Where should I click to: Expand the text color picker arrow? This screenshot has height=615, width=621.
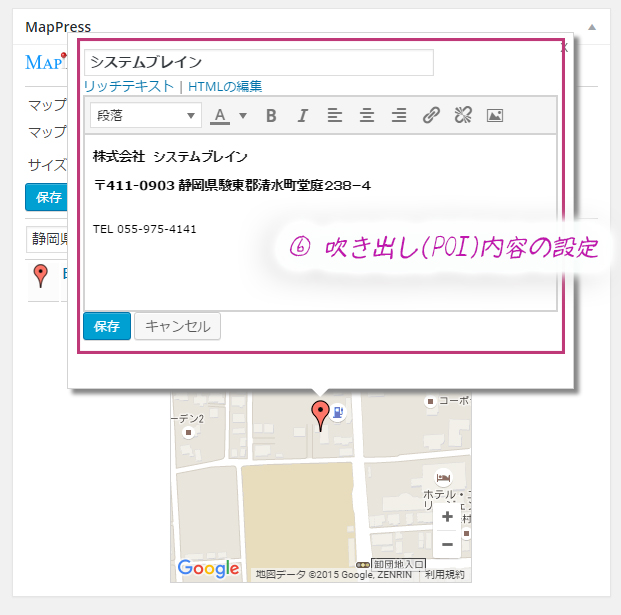pyautogui.click(x=243, y=115)
